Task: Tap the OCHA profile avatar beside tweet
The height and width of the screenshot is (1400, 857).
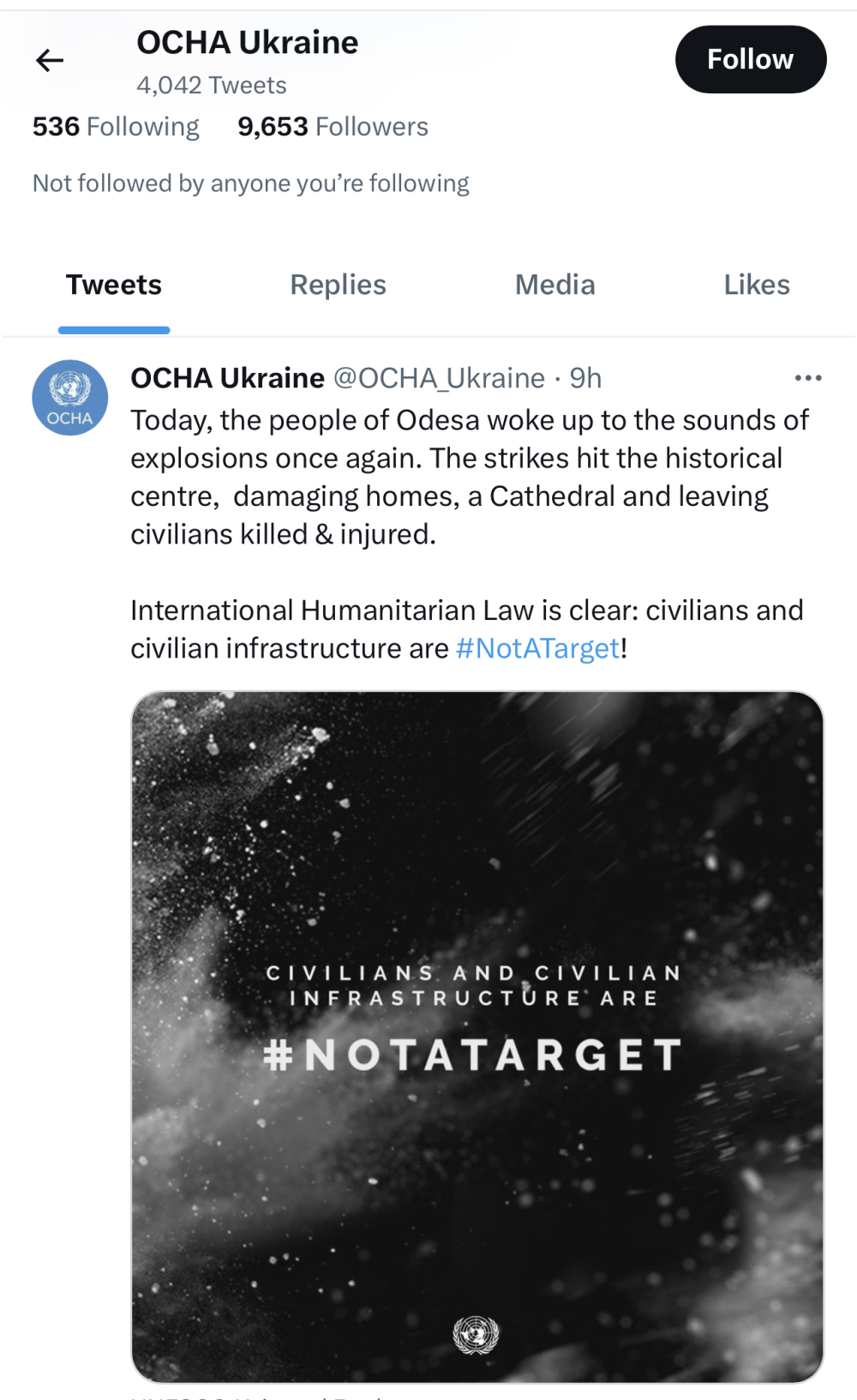Action: (70, 398)
